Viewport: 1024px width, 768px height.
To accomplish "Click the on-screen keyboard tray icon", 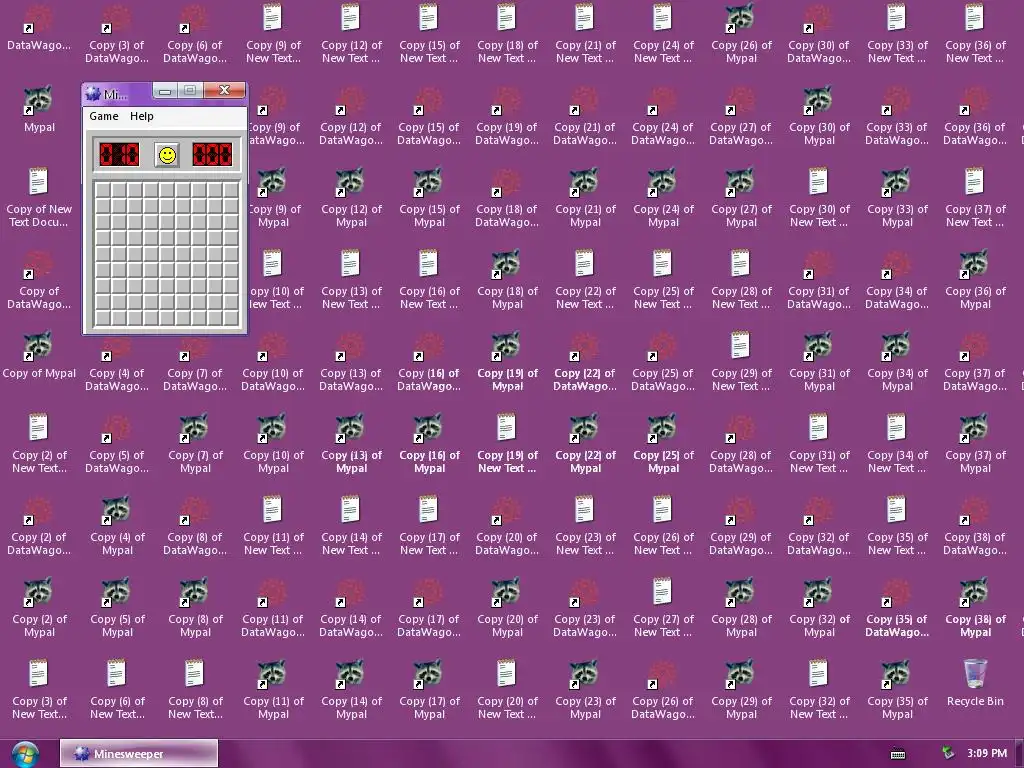I will pyautogui.click(x=898, y=754).
